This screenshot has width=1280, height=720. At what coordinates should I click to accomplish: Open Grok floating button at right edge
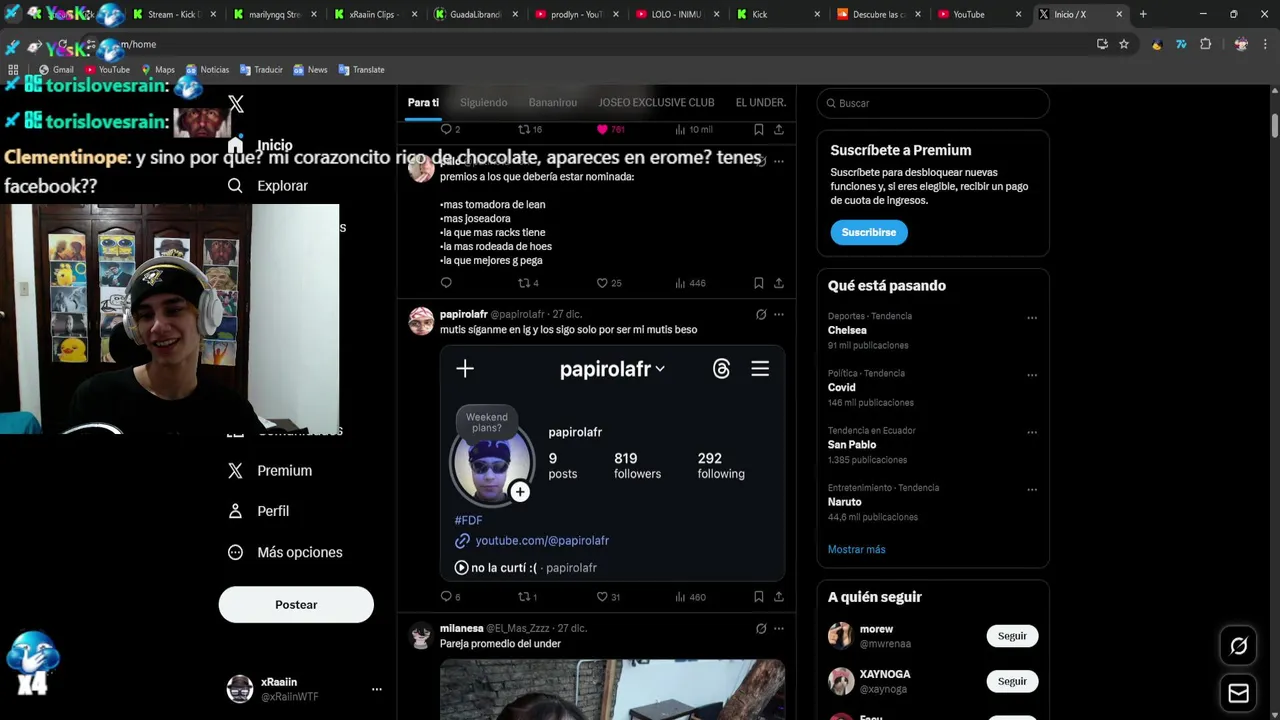[x=1238, y=646]
